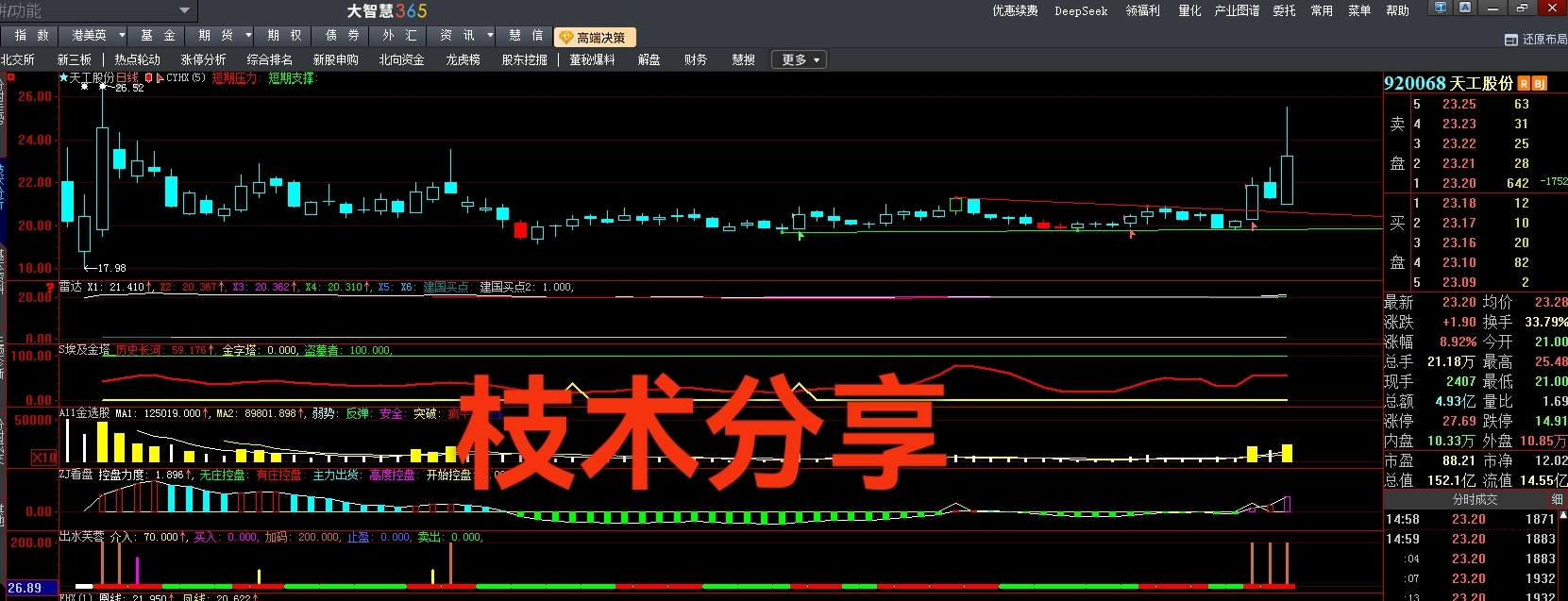Click the CYHX(5) indicator label
Viewport: 1568px width, 601px height.
click(186, 78)
